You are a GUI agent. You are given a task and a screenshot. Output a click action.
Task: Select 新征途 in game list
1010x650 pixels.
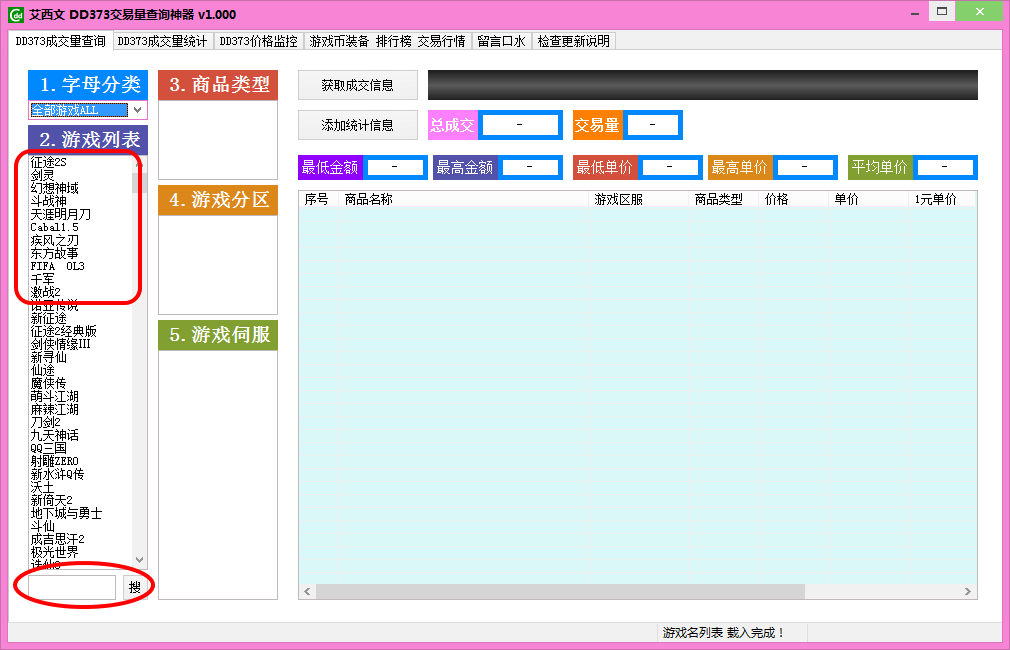[x=48, y=318]
